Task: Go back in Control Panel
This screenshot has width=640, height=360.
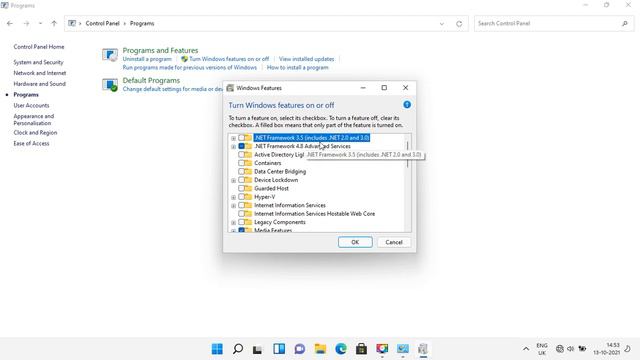Action: pyautogui.click(x=10, y=24)
